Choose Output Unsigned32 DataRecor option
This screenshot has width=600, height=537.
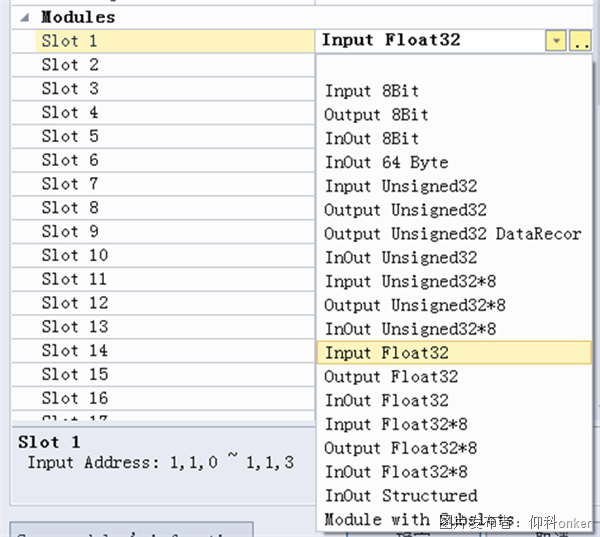tap(452, 234)
